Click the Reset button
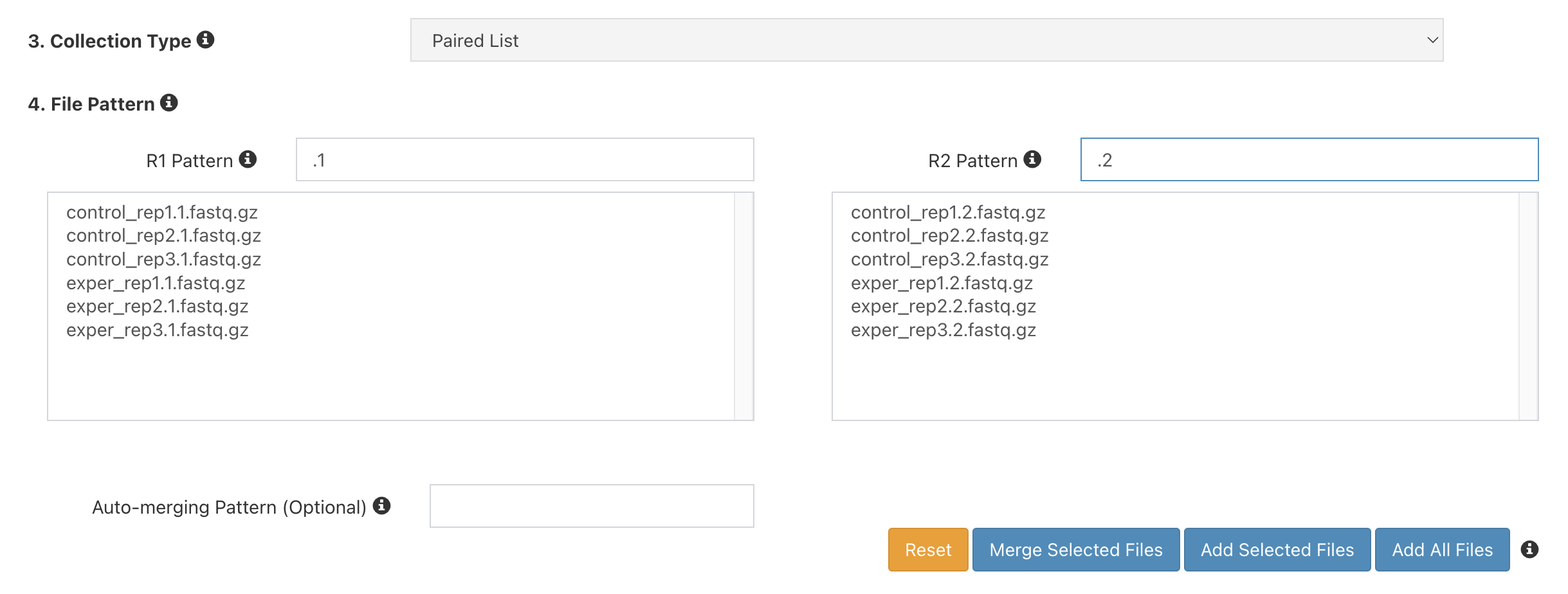 pyautogui.click(x=928, y=550)
